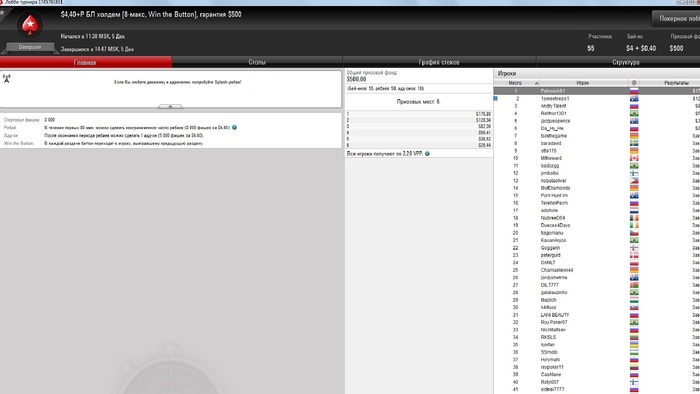Click the $500.00 total prize pool value
The image size is (700, 394).
pos(356,79)
